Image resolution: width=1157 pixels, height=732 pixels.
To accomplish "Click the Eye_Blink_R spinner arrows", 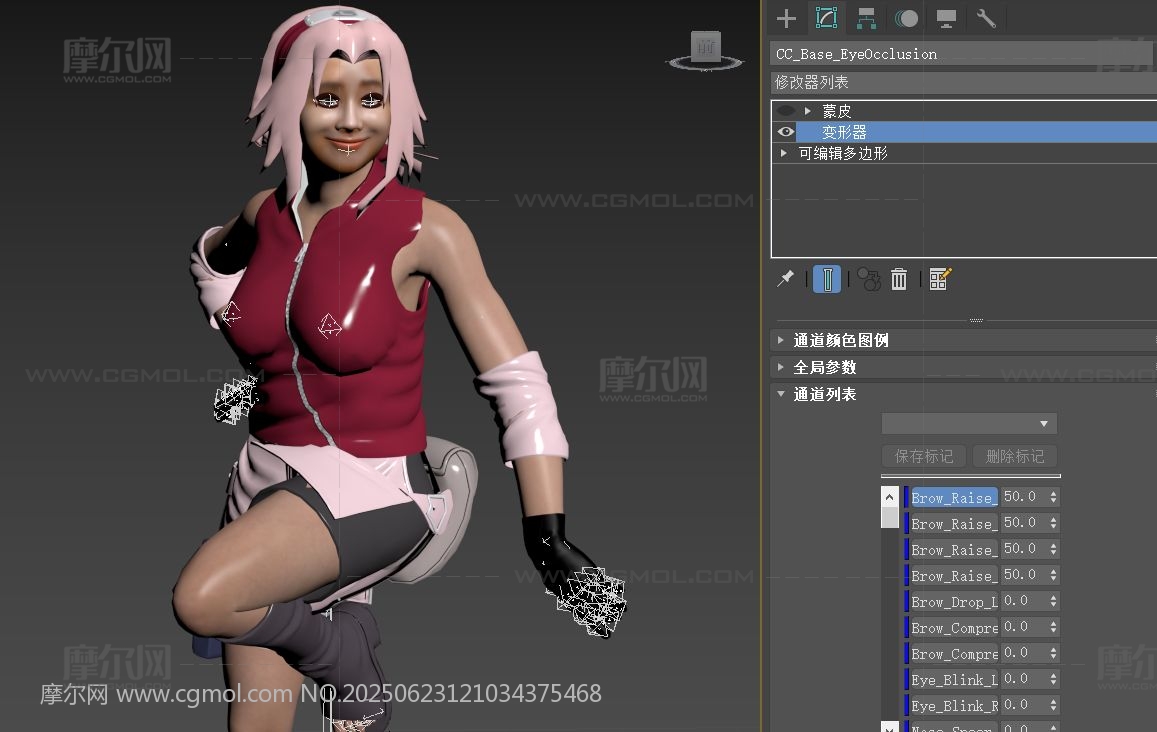I will 1054,705.
